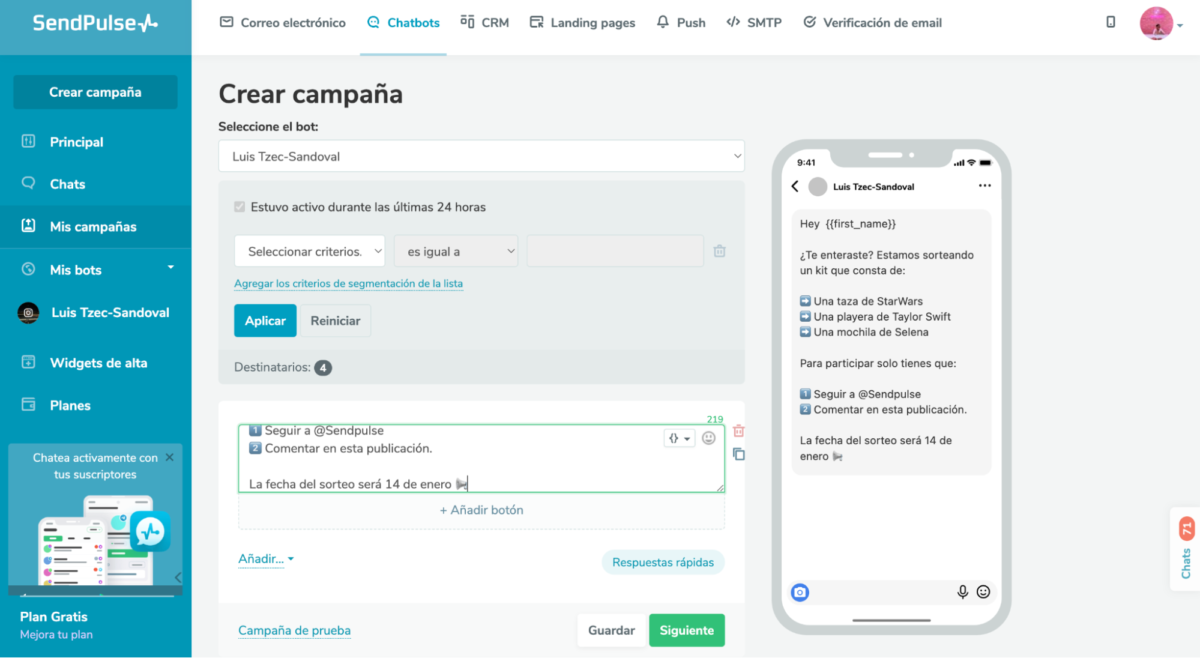Click Mejora tu plan link
This screenshot has height=658, width=1200.
tap(56, 635)
